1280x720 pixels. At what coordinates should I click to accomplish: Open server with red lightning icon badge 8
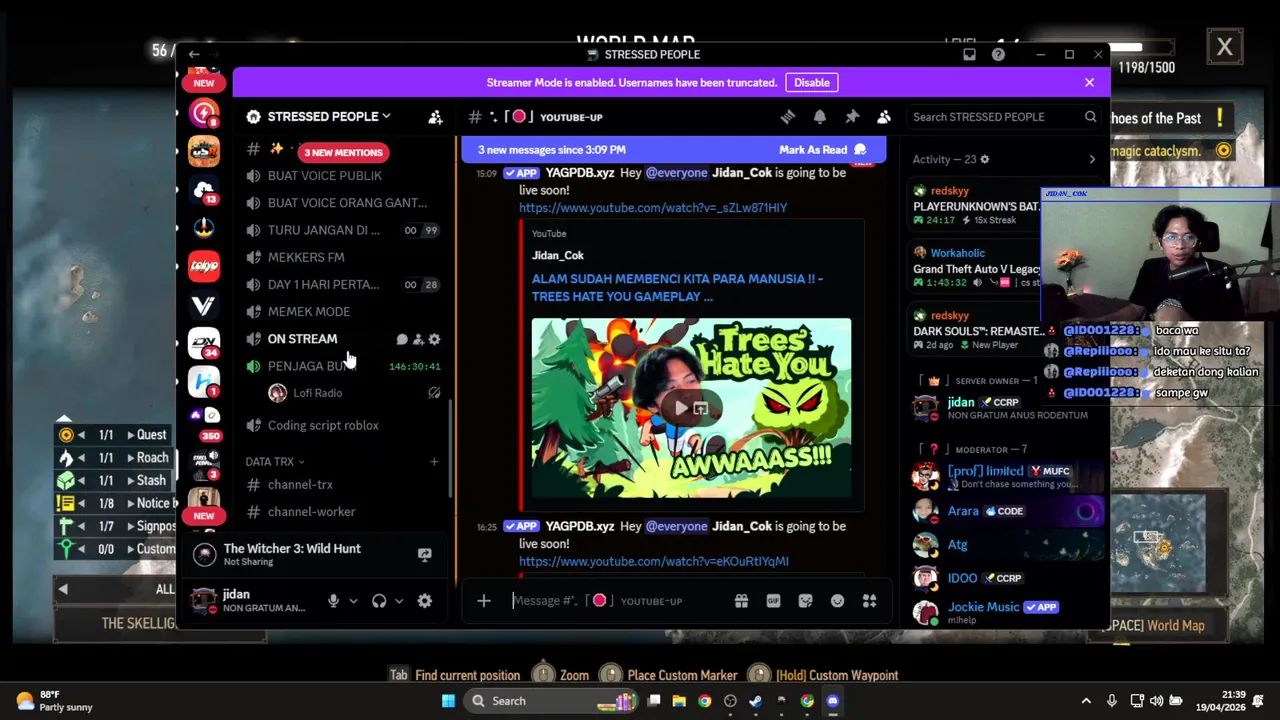(x=204, y=113)
